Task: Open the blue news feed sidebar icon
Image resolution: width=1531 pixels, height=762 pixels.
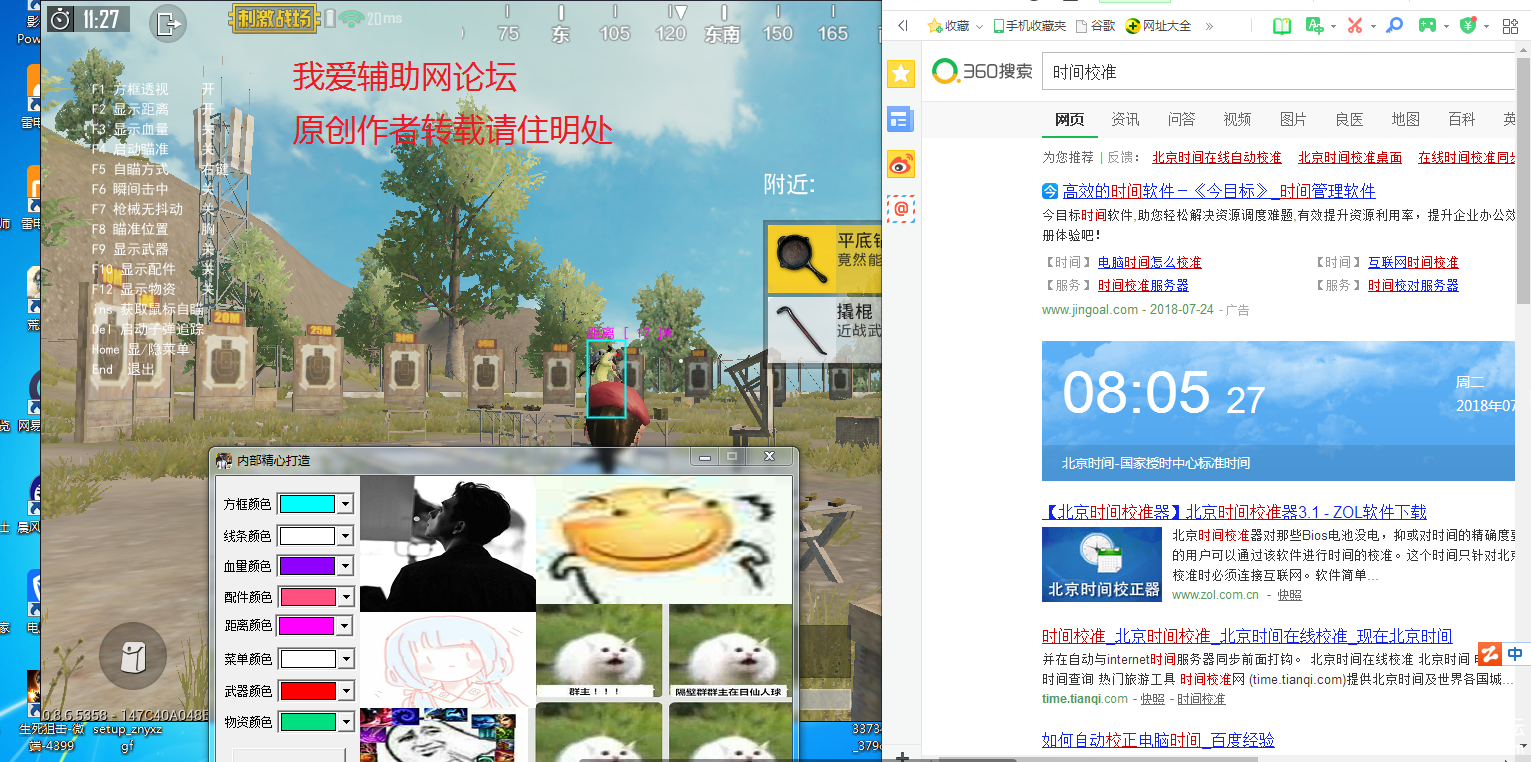Action: [x=901, y=120]
